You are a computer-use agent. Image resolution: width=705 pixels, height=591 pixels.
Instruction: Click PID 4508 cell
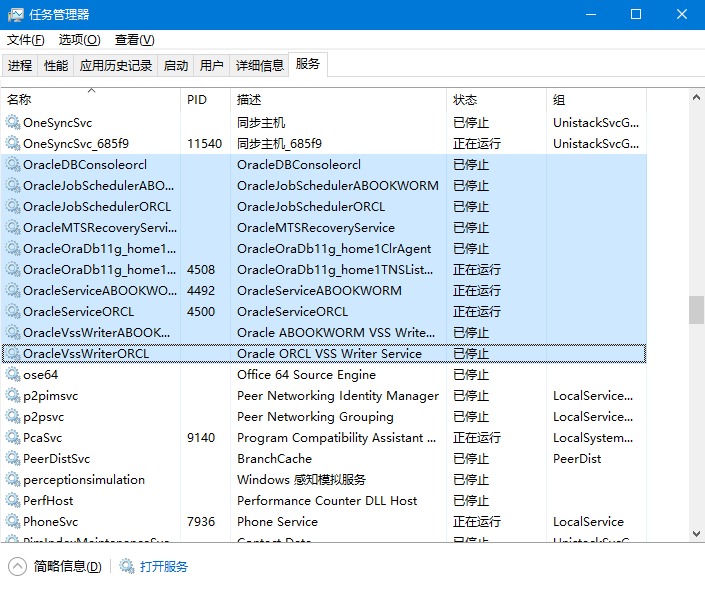pyautogui.click(x=201, y=269)
